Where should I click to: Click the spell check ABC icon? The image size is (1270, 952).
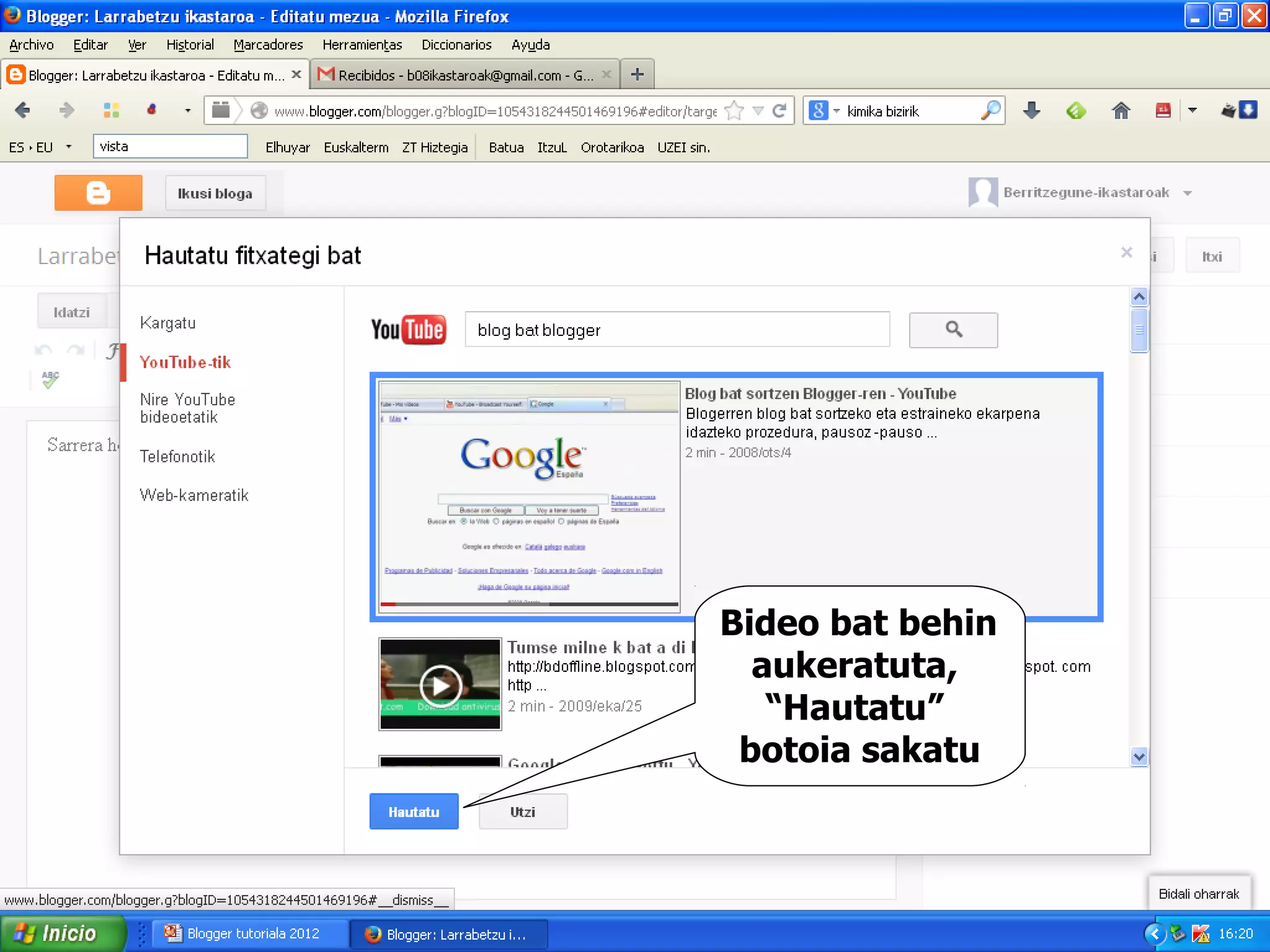[50, 379]
